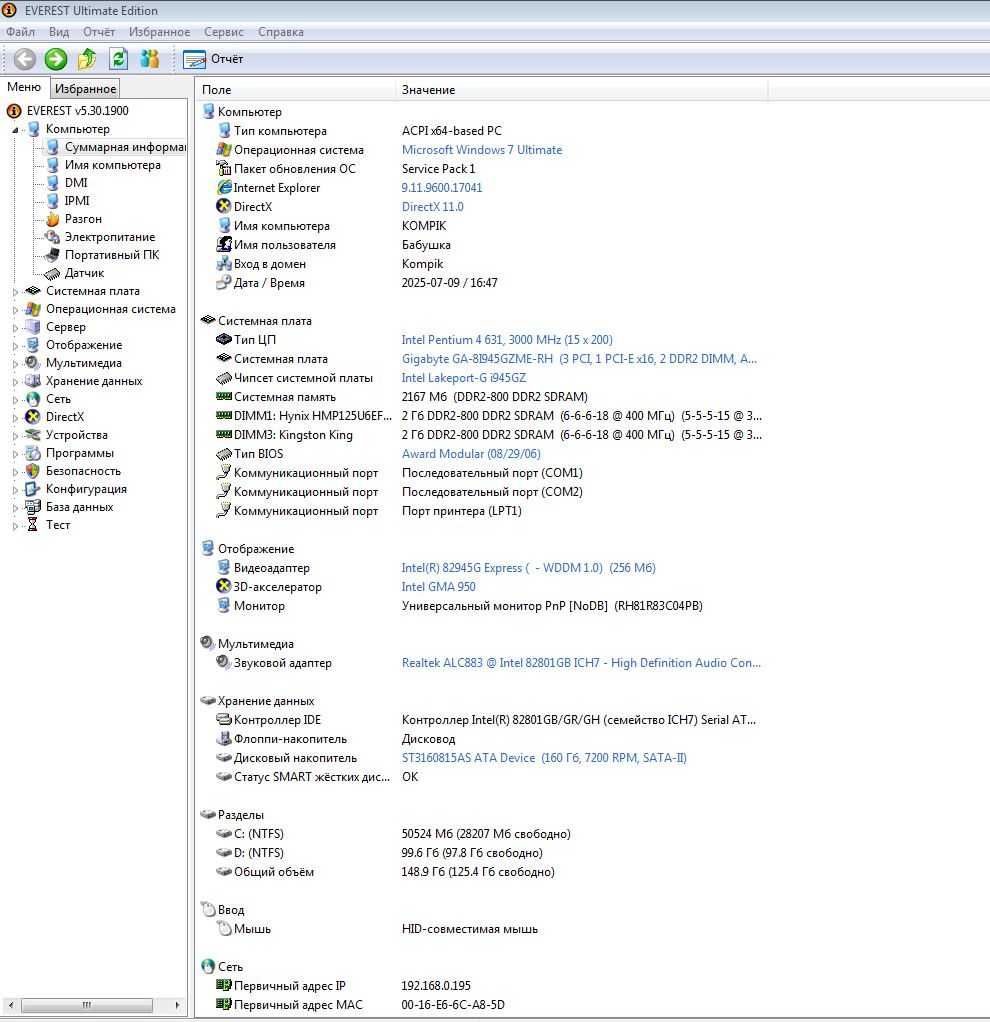Go up one level with the up-arrow icon
Viewport: 990px width, 1022px height.
(87, 59)
